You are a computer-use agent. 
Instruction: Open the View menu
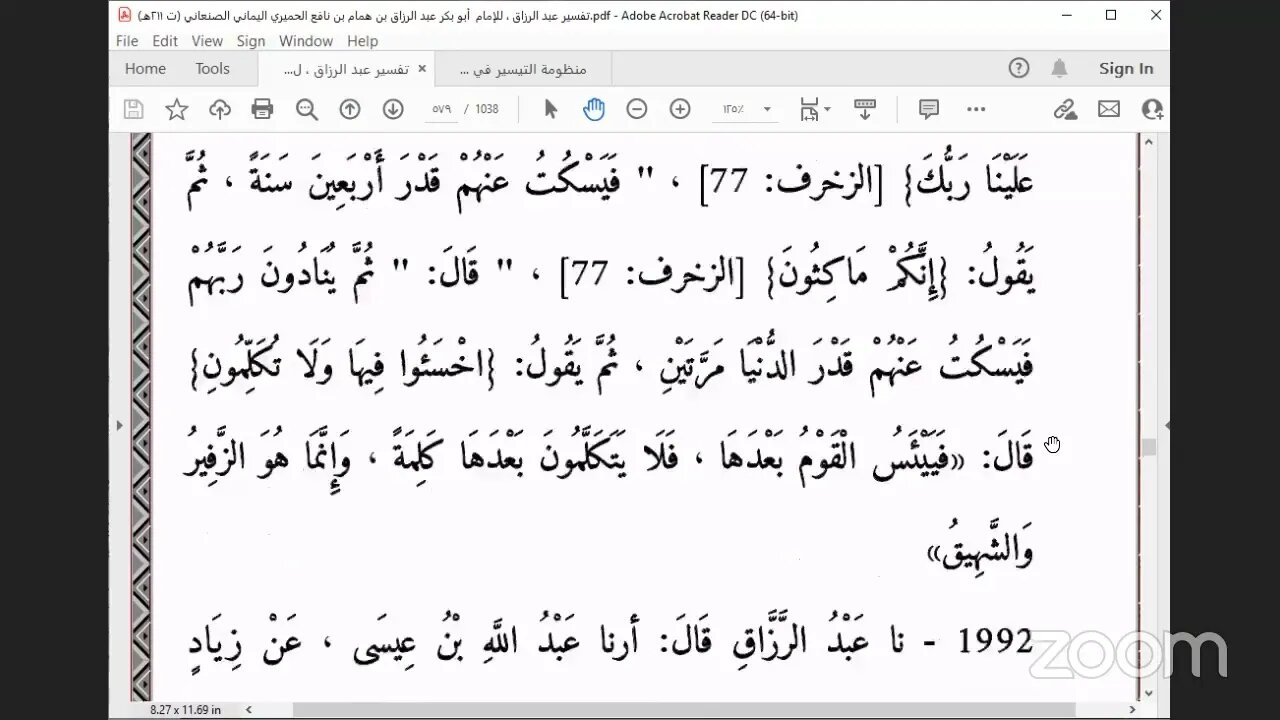[x=207, y=41]
